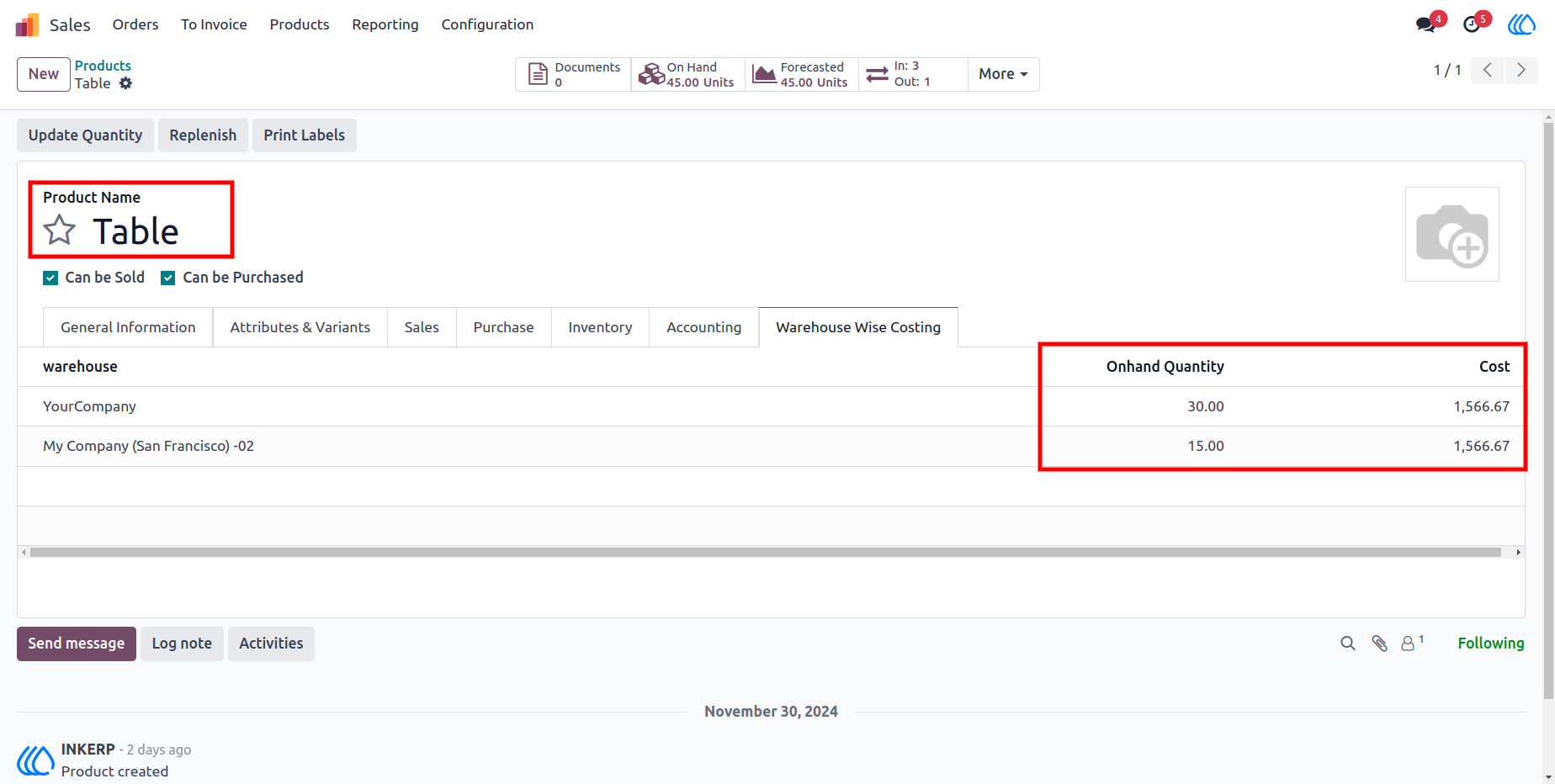Screen dimensions: 1555x784
Task: Open the Reporting menu
Action: (385, 24)
